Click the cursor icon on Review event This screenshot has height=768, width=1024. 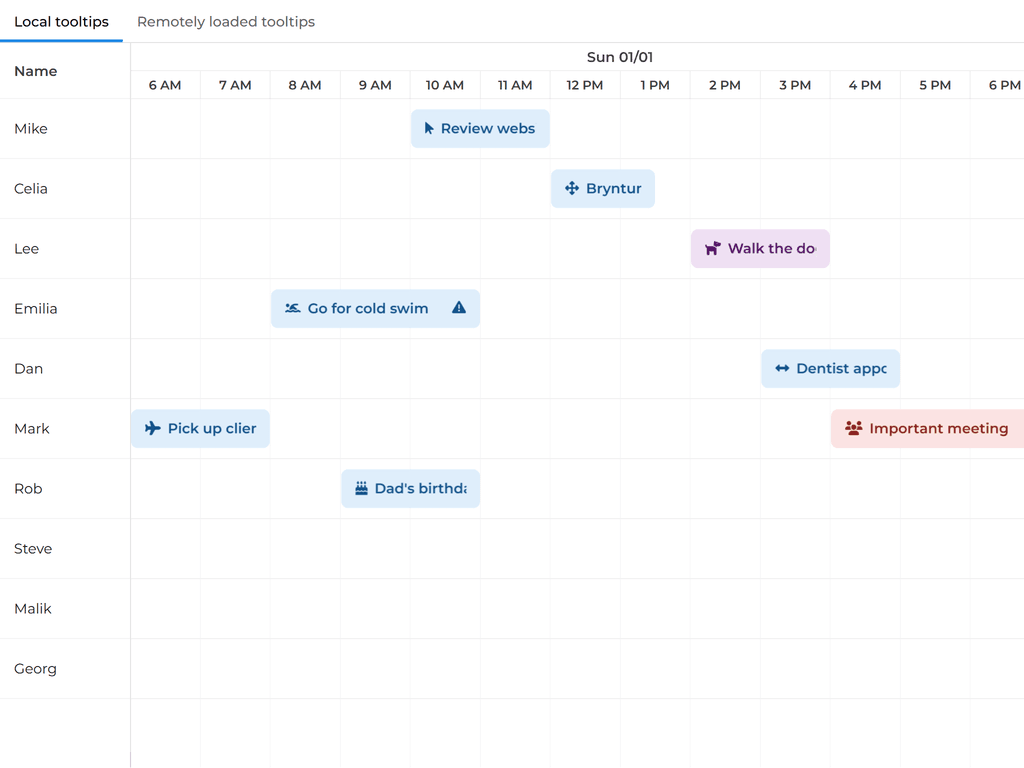(429, 129)
